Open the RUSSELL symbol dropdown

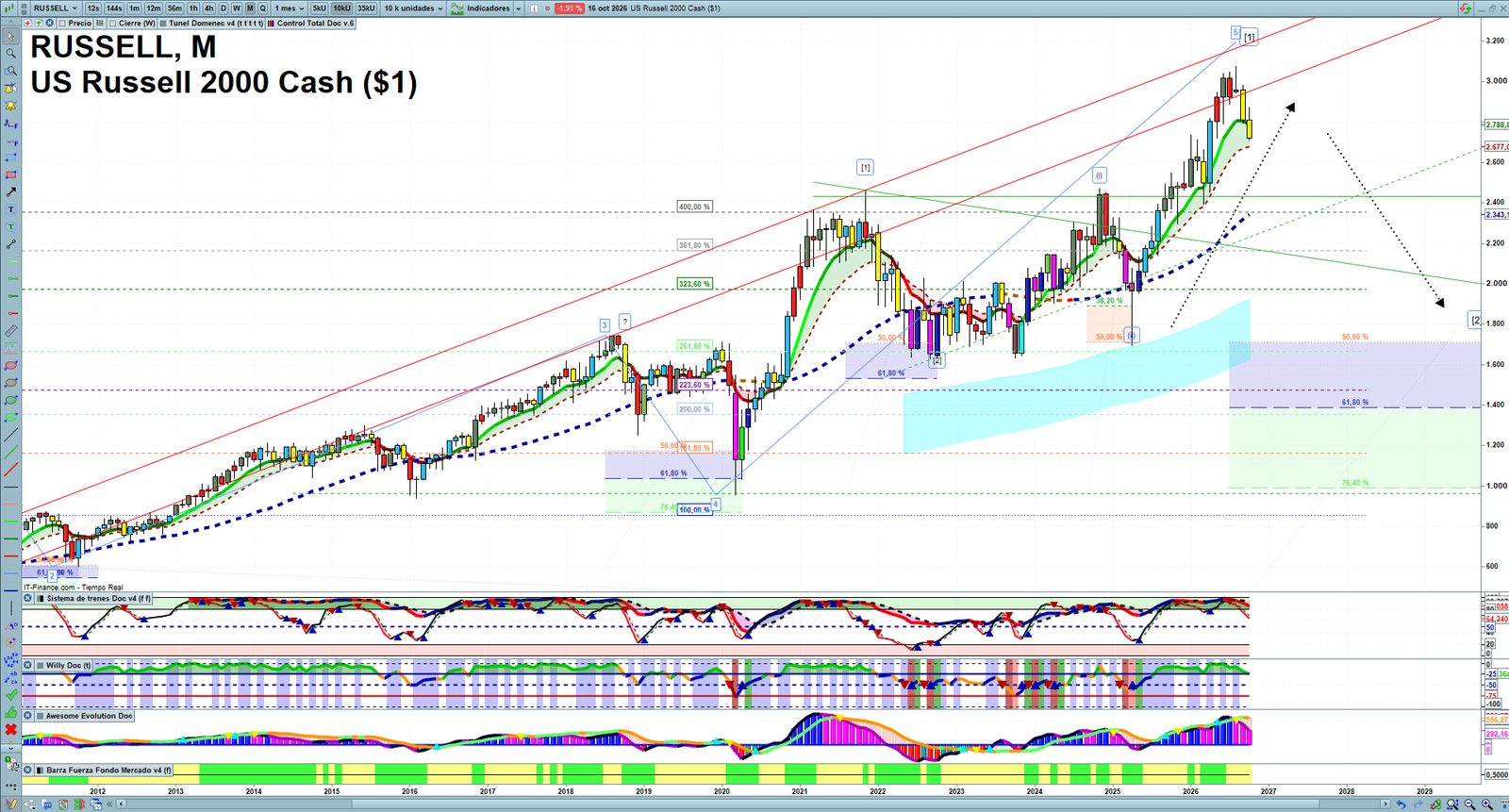55,8
